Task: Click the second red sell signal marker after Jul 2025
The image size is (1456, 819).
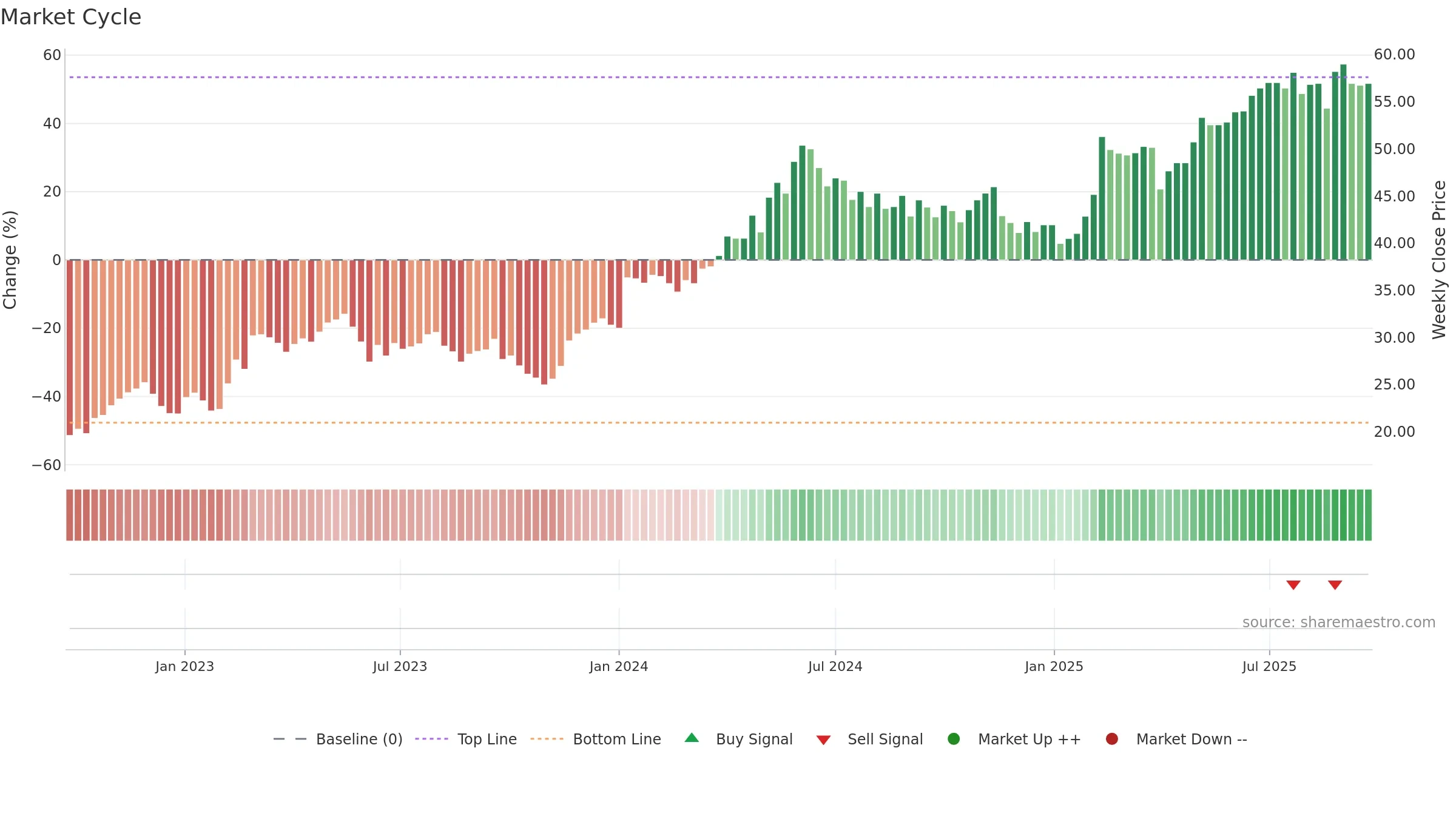Action: pos(1335,585)
